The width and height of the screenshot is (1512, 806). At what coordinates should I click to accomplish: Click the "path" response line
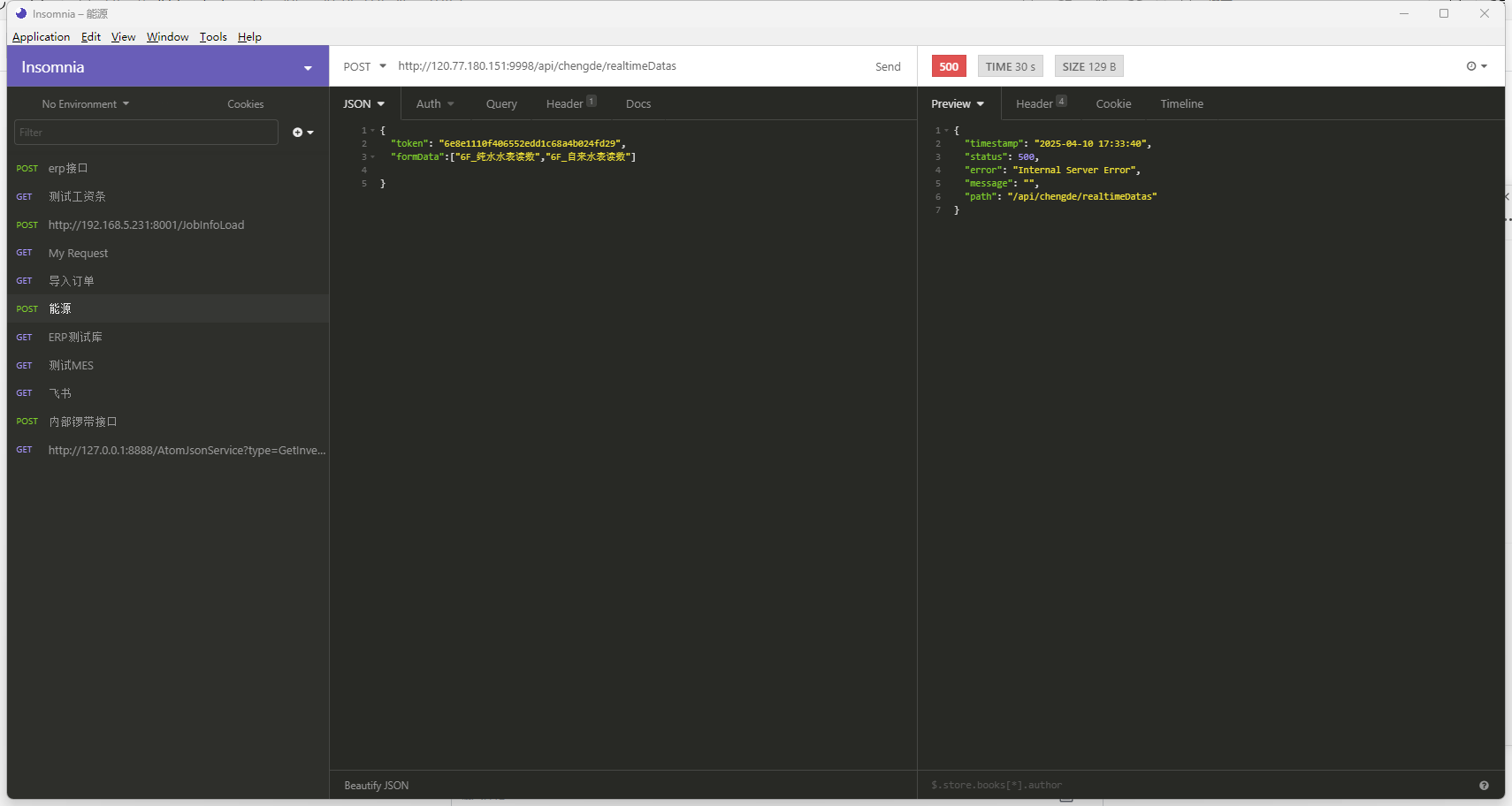[x=1060, y=196]
